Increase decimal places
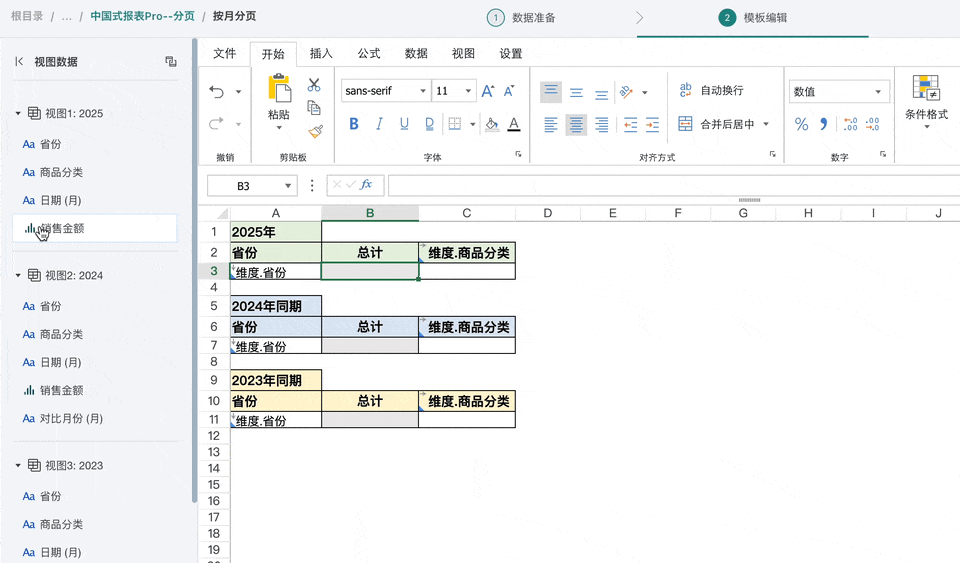The image size is (960, 563). 850,124
